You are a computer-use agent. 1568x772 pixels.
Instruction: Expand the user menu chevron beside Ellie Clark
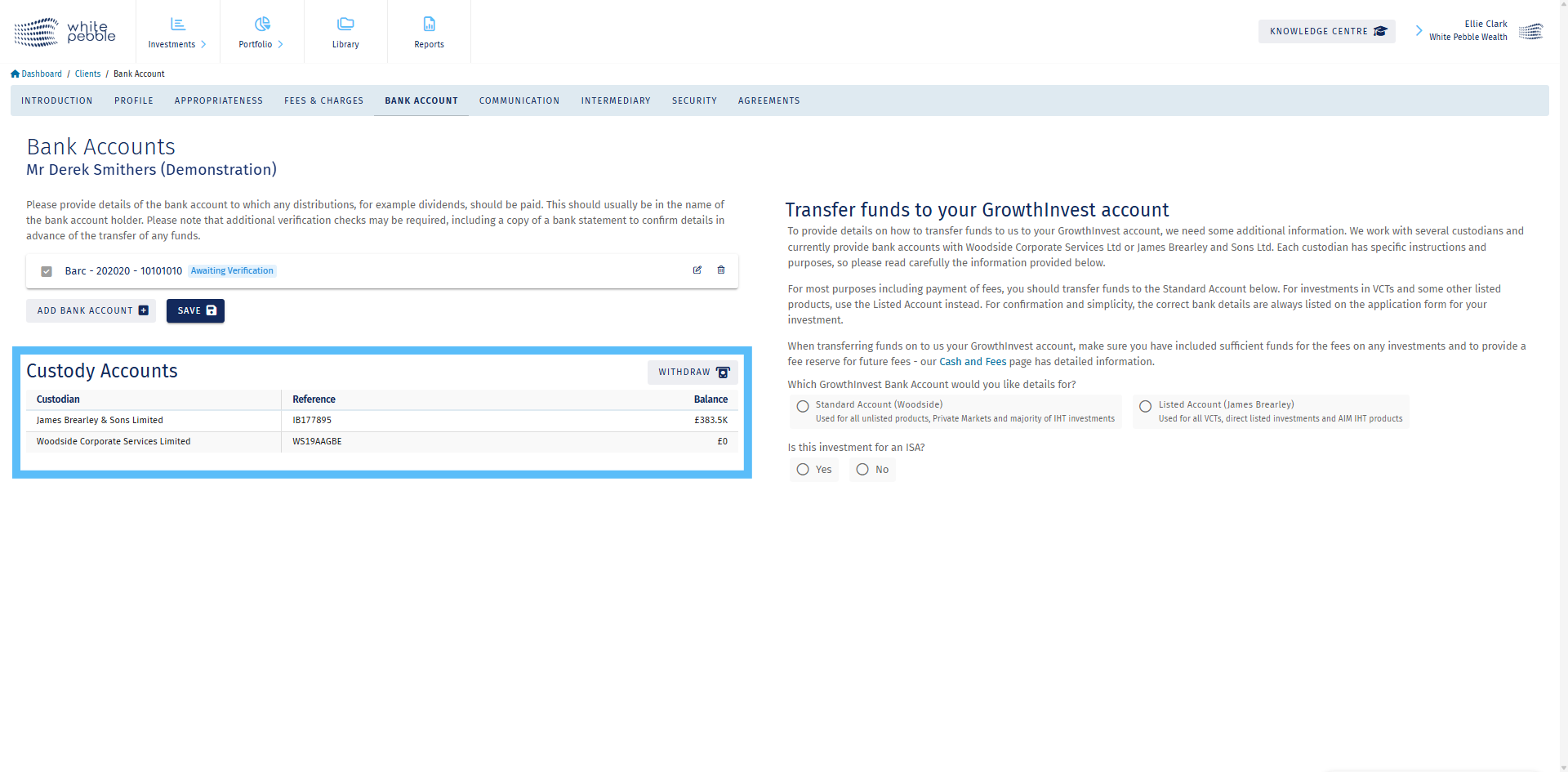pyautogui.click(x=1419, y=31)
